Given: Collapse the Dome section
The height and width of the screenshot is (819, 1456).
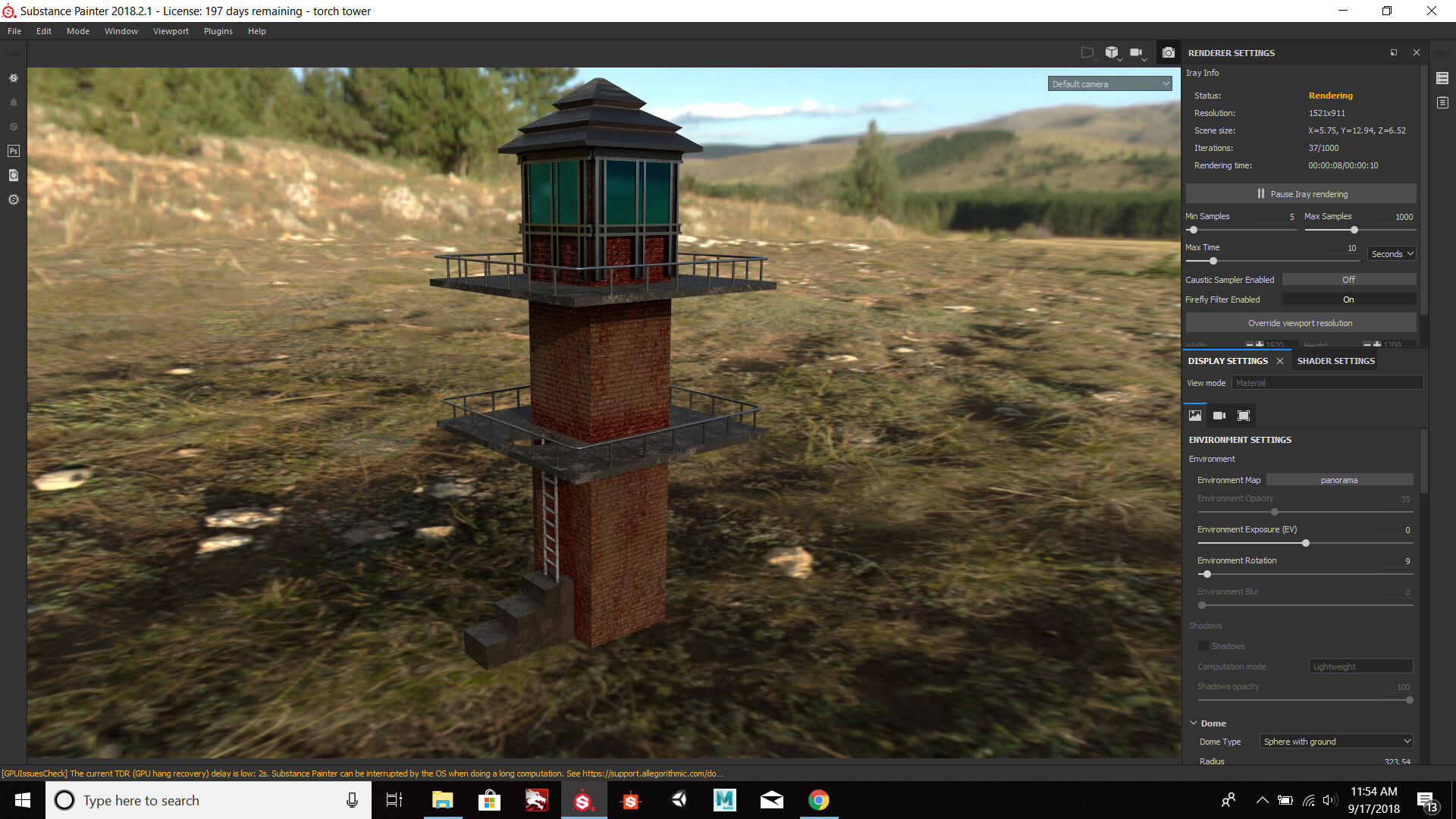Looking at the screenshot, I should tap(1193, 723).
